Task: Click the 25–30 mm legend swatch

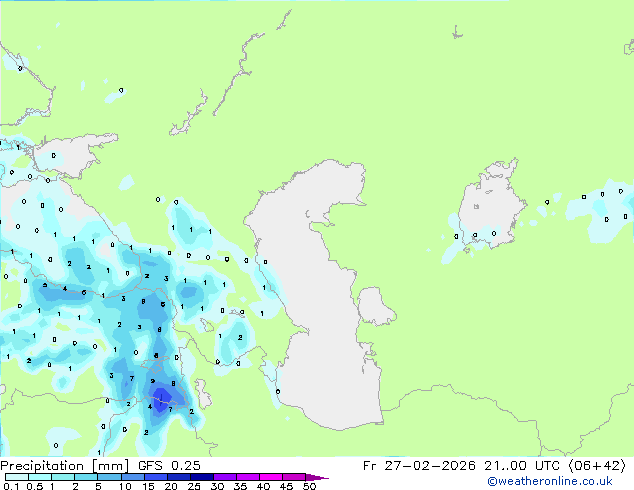Action: [201, 477]
